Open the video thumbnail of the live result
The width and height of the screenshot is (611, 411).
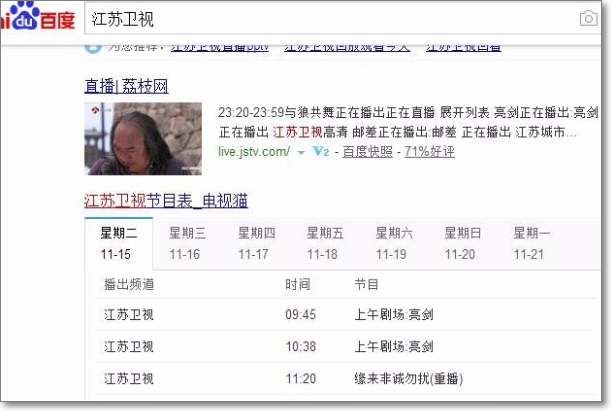click(x=143, y=139)
